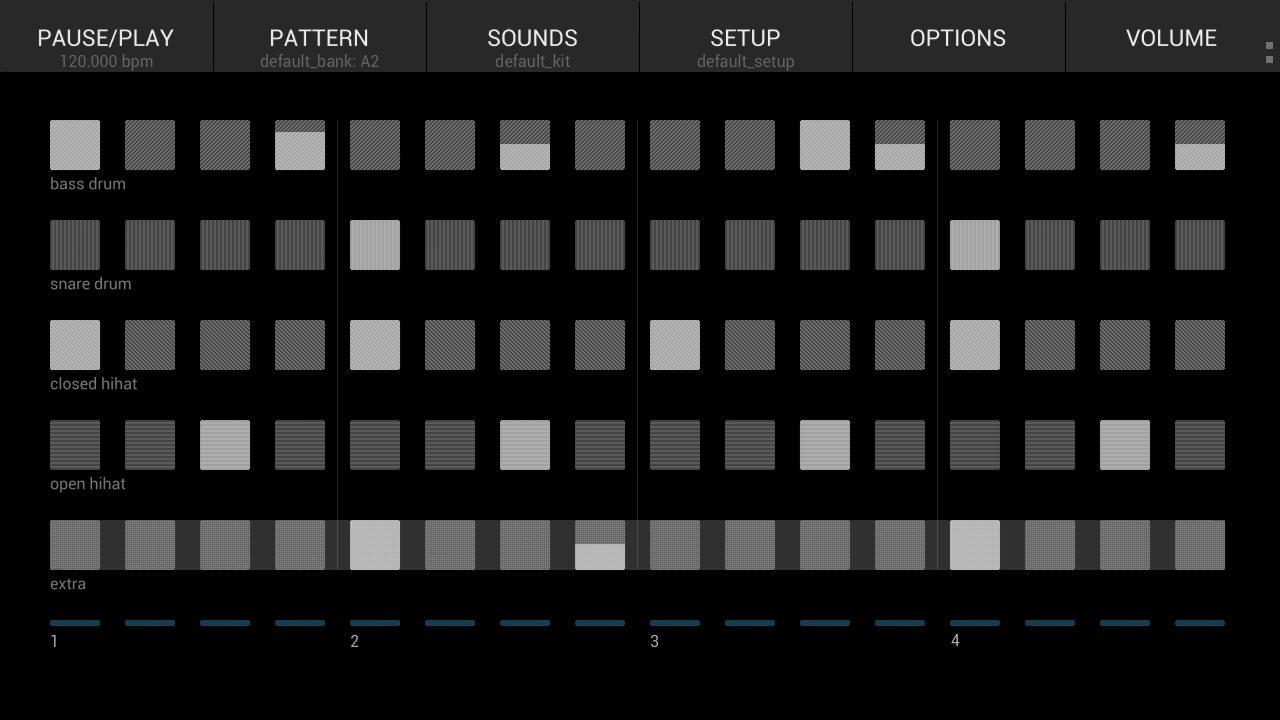This screenshot has height=720, width=1280.
Task: Disable closed hihat step 13 pad
Action: click(x=975, y=345)
